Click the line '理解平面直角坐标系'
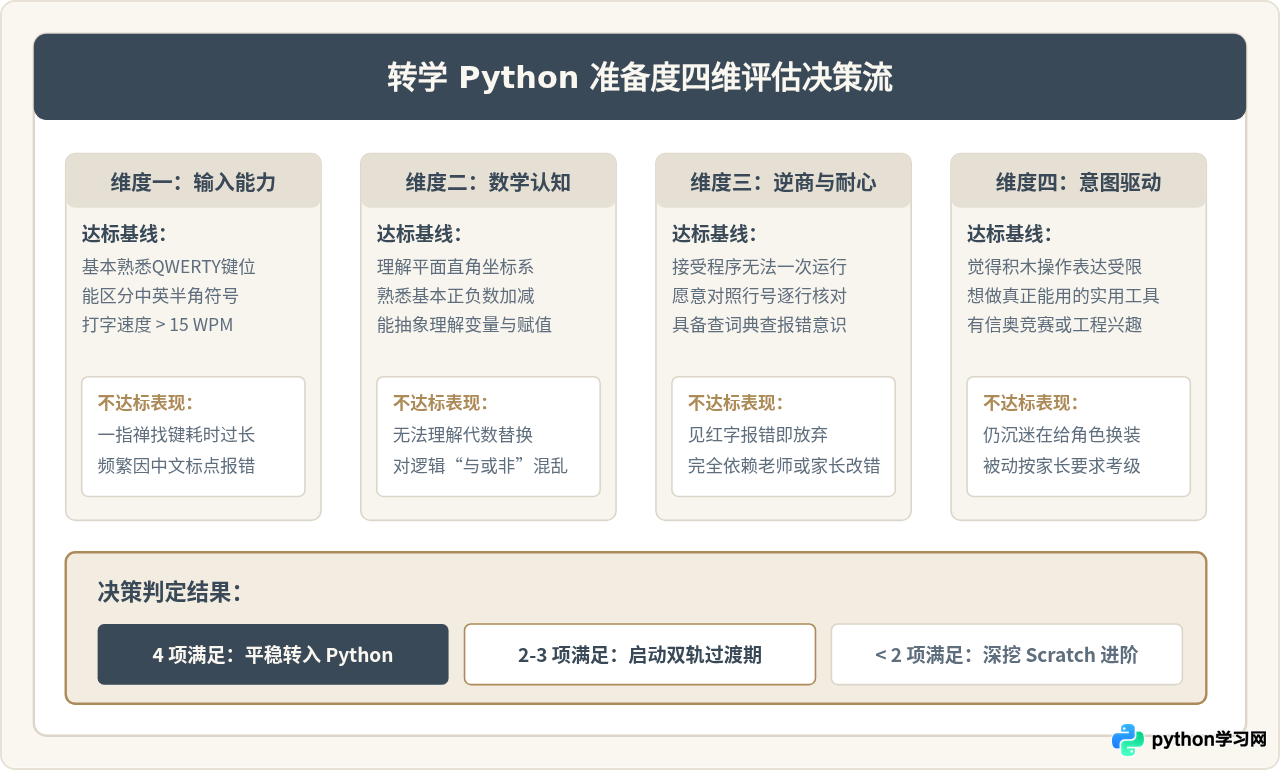Image resolution: width=1280 pixels, height=770 pixels. point(455,267)
